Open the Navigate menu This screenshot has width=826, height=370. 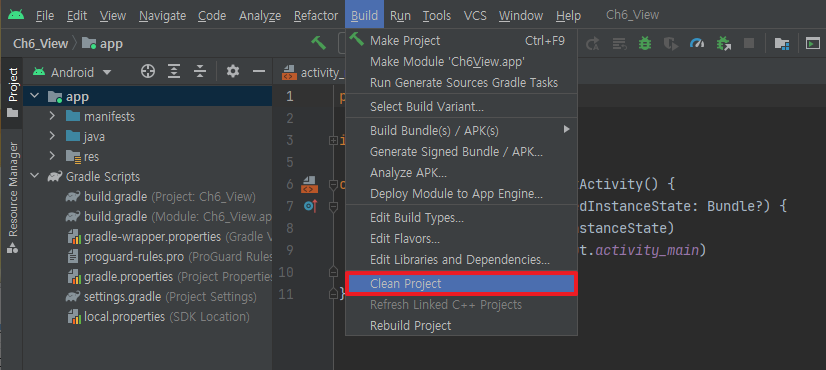162,16
